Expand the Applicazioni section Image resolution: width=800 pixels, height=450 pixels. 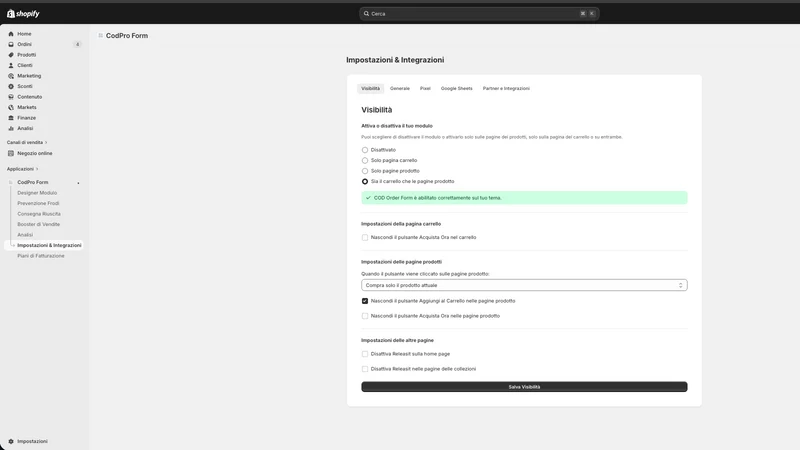point(22,169)
